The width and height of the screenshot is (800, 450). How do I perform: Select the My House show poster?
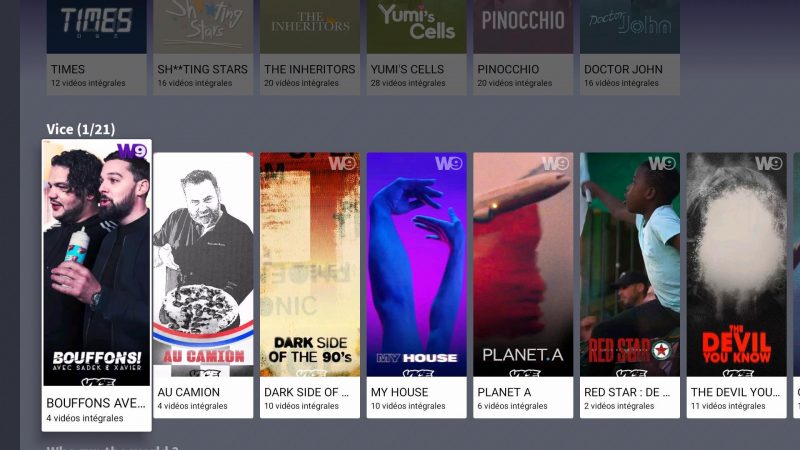coord(416,264)
